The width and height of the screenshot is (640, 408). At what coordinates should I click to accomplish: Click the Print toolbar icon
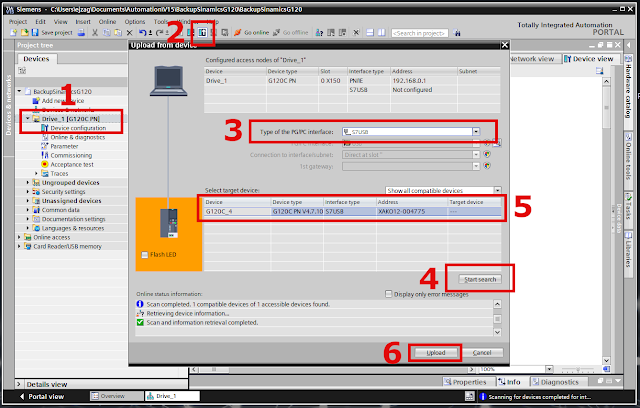pyautogui.click(x=81, y=32)
